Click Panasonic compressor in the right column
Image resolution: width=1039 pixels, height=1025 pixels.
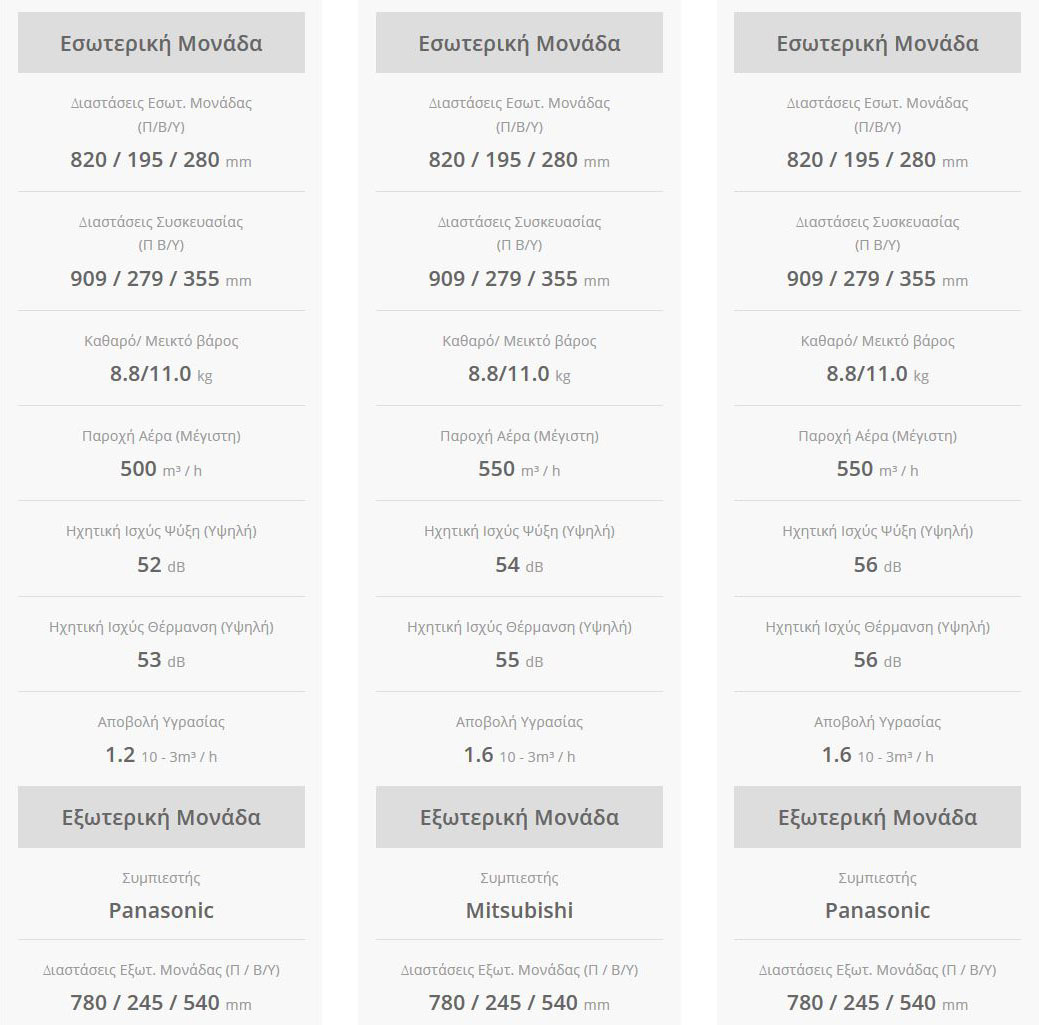pyautogui.click(x=877, y=911)
